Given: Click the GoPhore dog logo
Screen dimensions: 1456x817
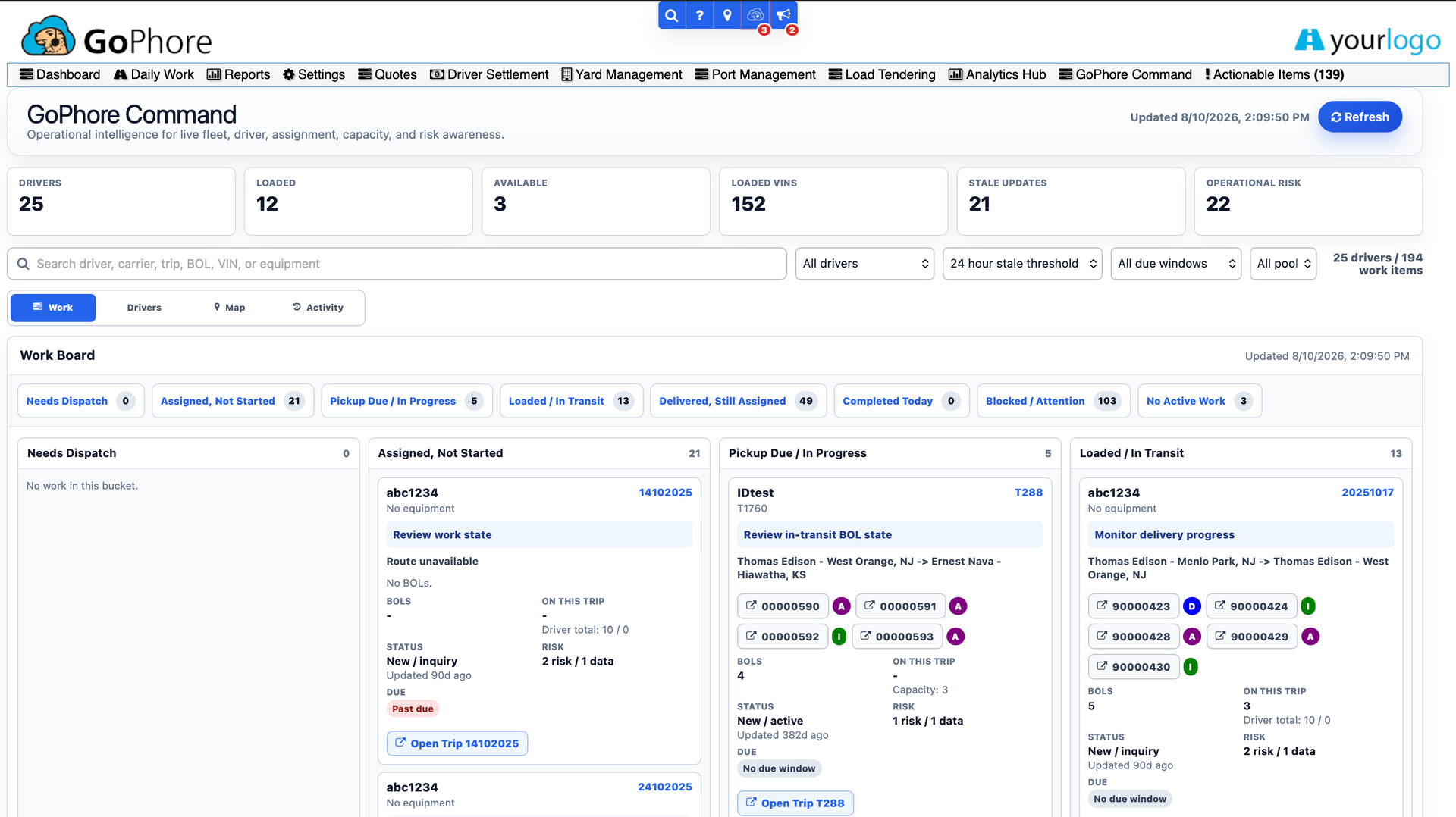Looking at the screenshot, I should (49, 37).
